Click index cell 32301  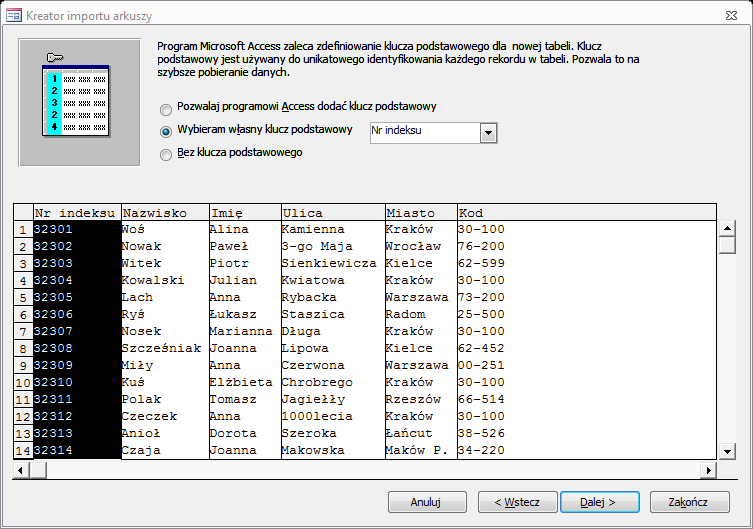[77, 229]
